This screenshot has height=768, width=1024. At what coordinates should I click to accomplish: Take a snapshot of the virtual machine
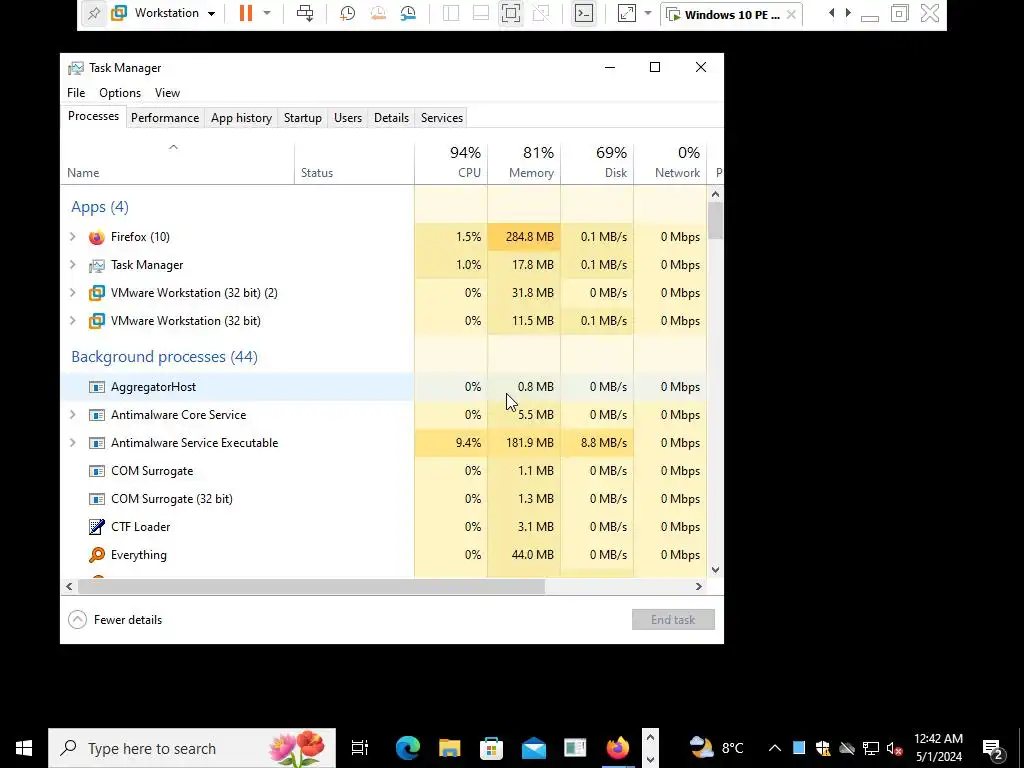tap(347, 13)
